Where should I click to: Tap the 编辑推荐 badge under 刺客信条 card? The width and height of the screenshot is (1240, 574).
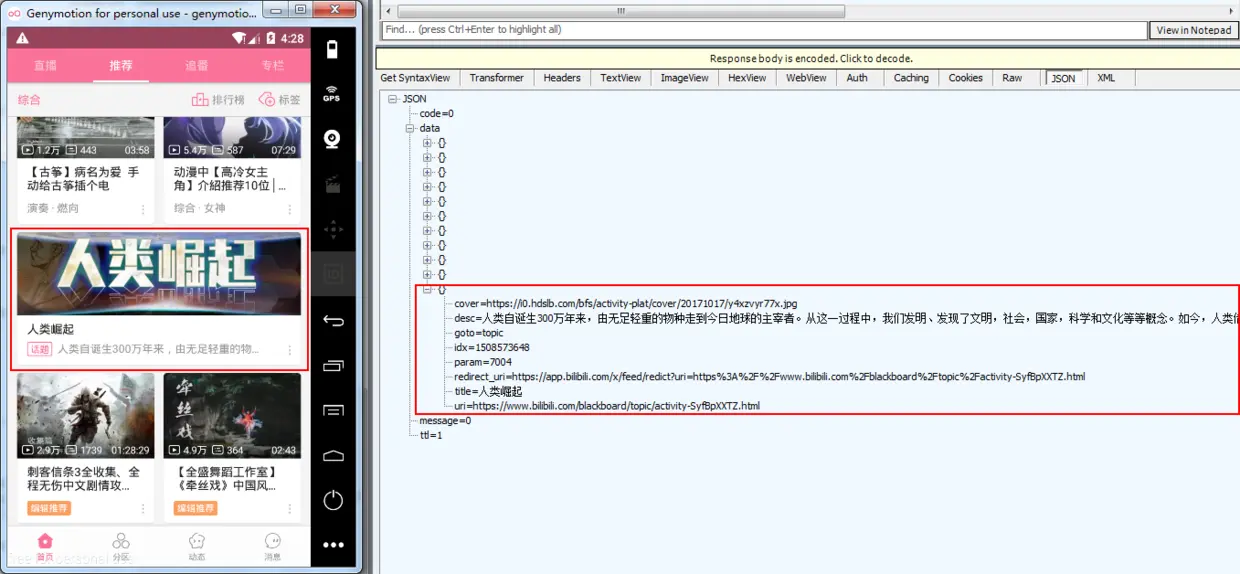49,509
